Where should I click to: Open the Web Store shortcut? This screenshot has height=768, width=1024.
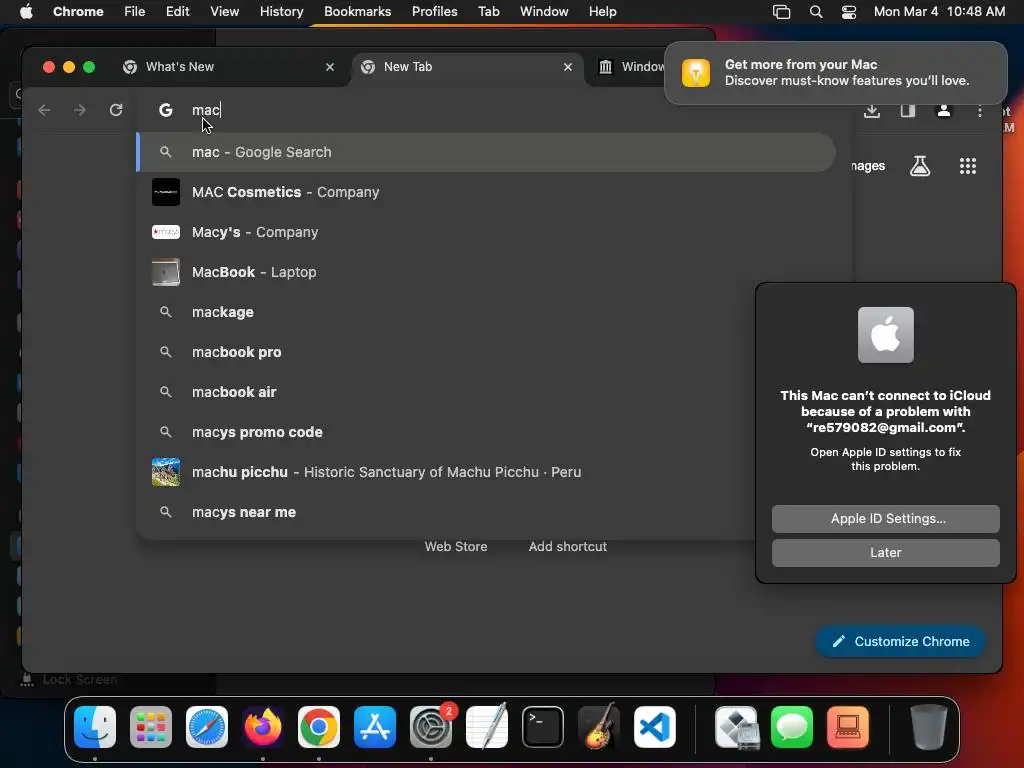(456, 547)
